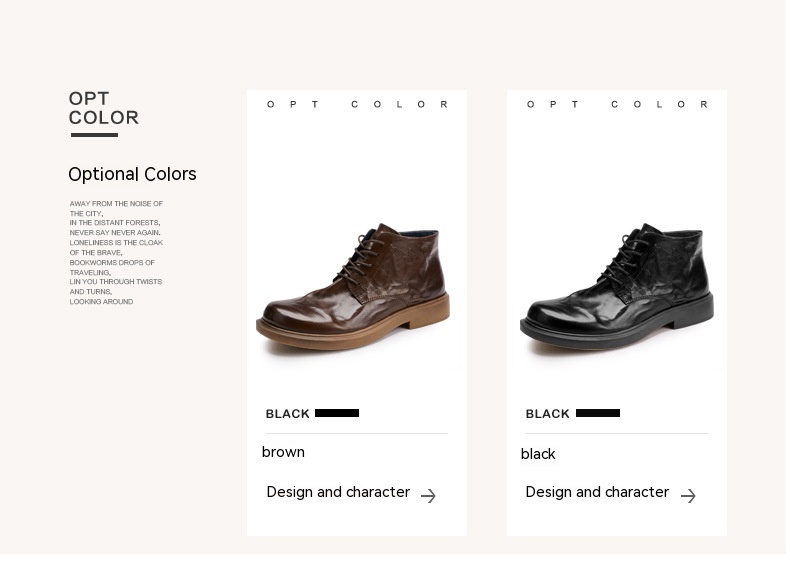Click the bold BLACK label in the brown boot card

click(288, 414)
